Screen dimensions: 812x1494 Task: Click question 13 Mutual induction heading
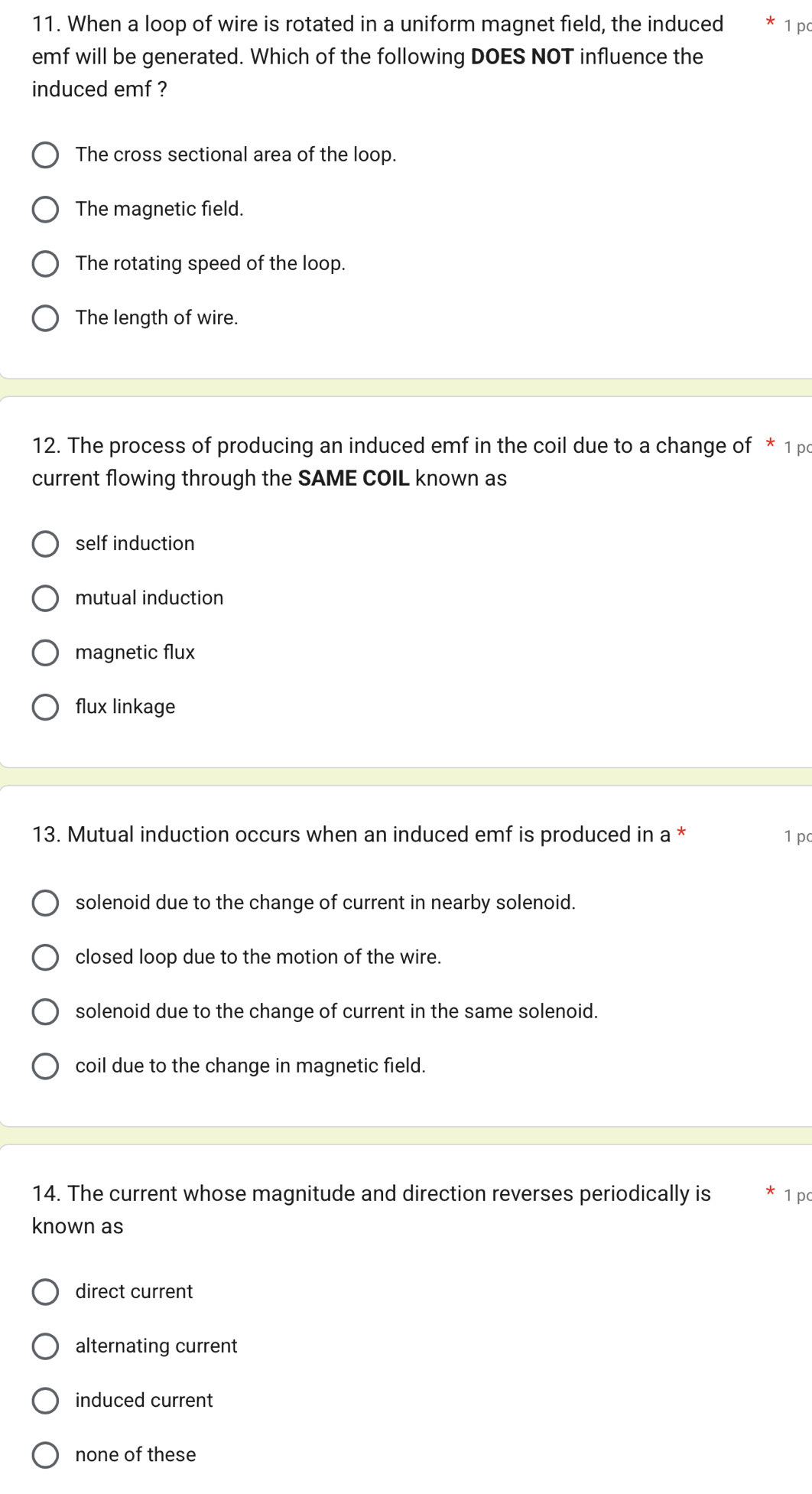click(x=352, y=835)
